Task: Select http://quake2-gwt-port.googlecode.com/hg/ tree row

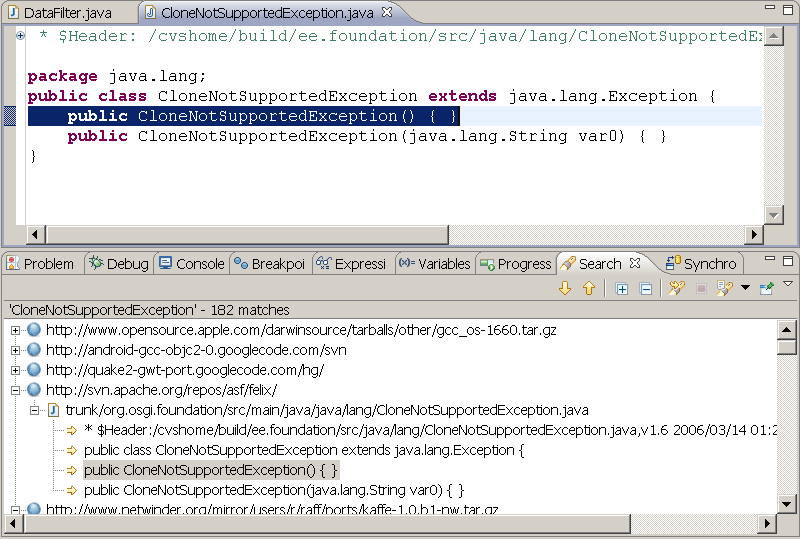Action: point(185,370)
